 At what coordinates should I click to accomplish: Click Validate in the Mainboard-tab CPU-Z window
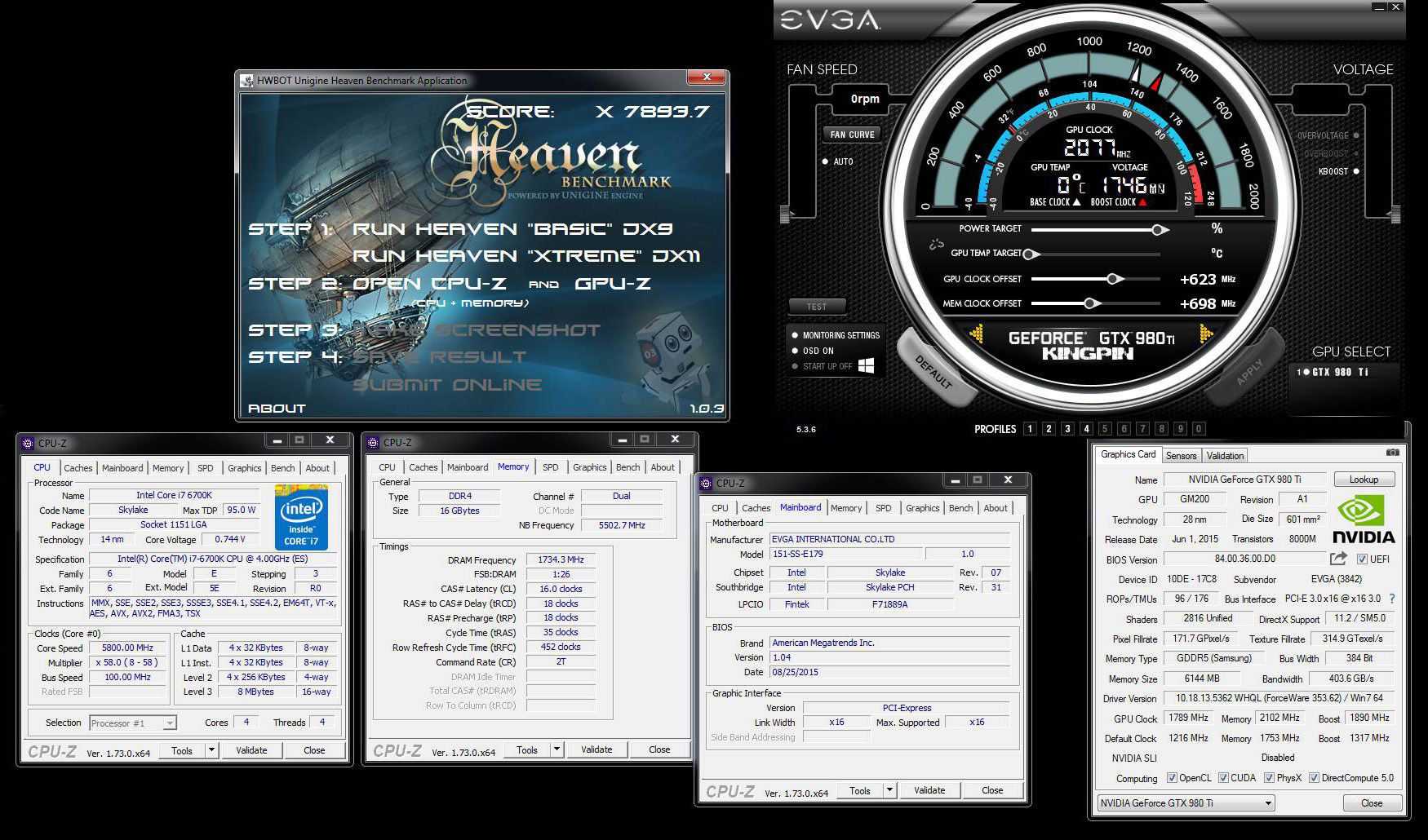(929, 790)
